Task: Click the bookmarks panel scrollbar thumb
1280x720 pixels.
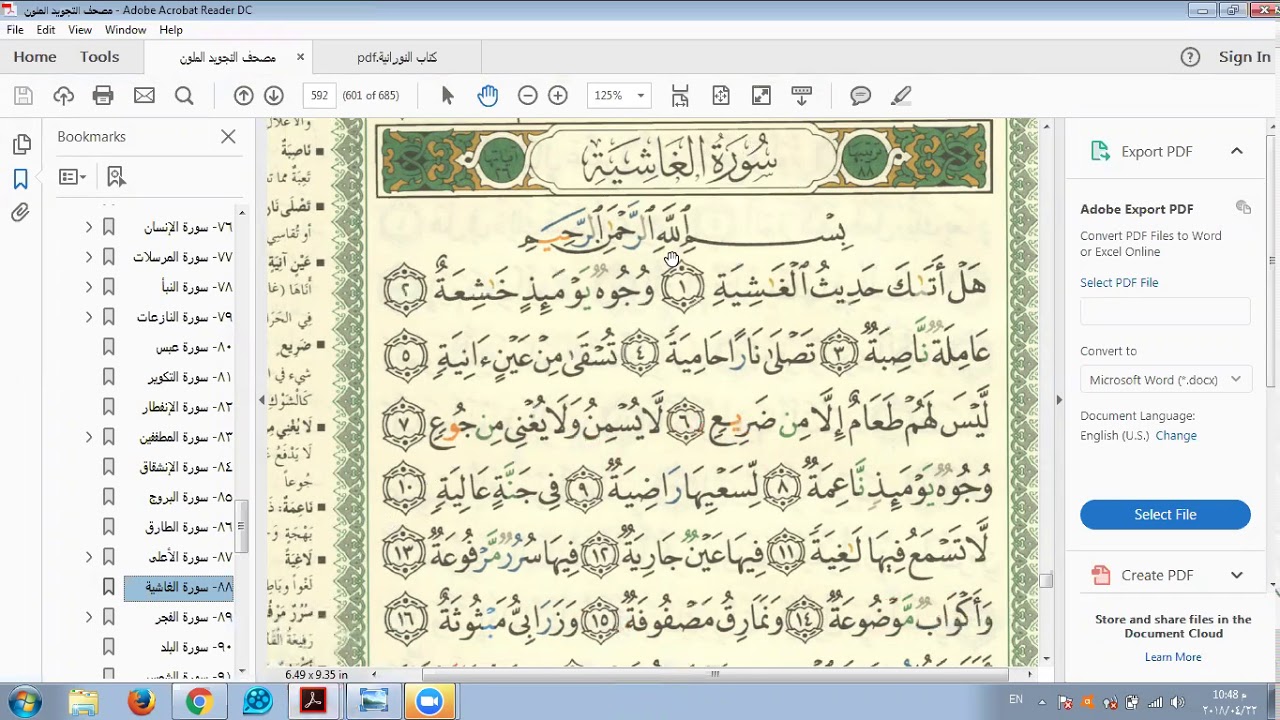Action: [241, 526]
